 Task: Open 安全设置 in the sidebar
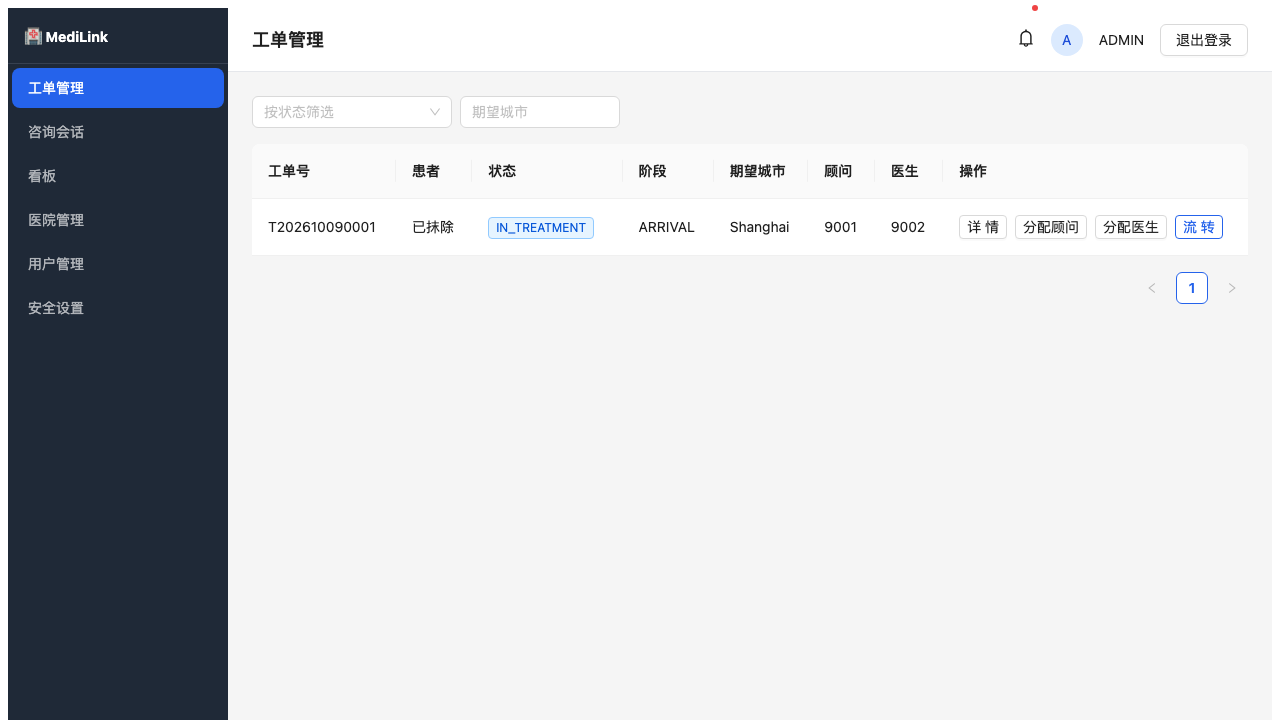[x=118, y=308]
